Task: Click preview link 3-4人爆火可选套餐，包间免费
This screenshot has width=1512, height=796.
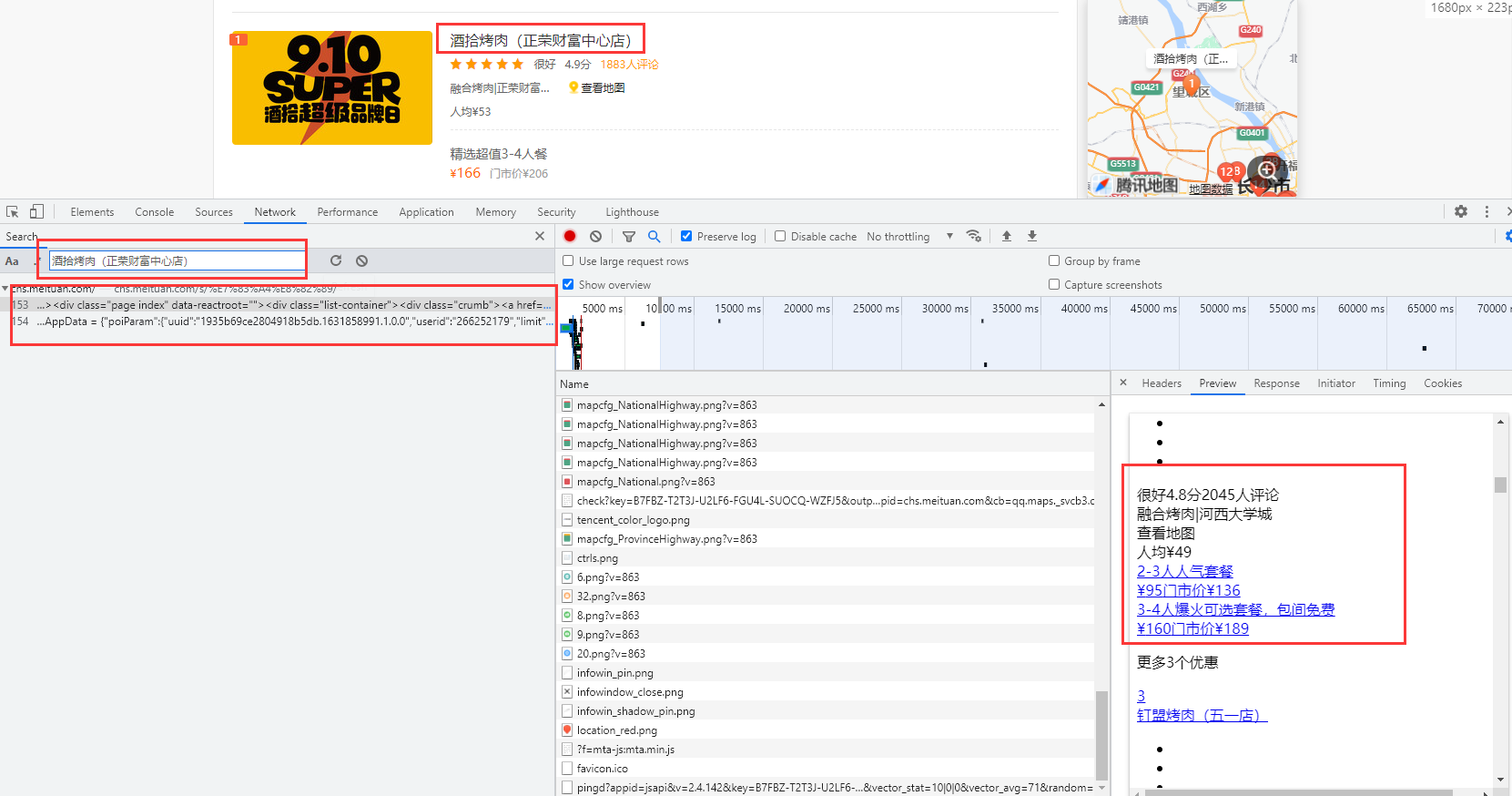Action: 1236,609
